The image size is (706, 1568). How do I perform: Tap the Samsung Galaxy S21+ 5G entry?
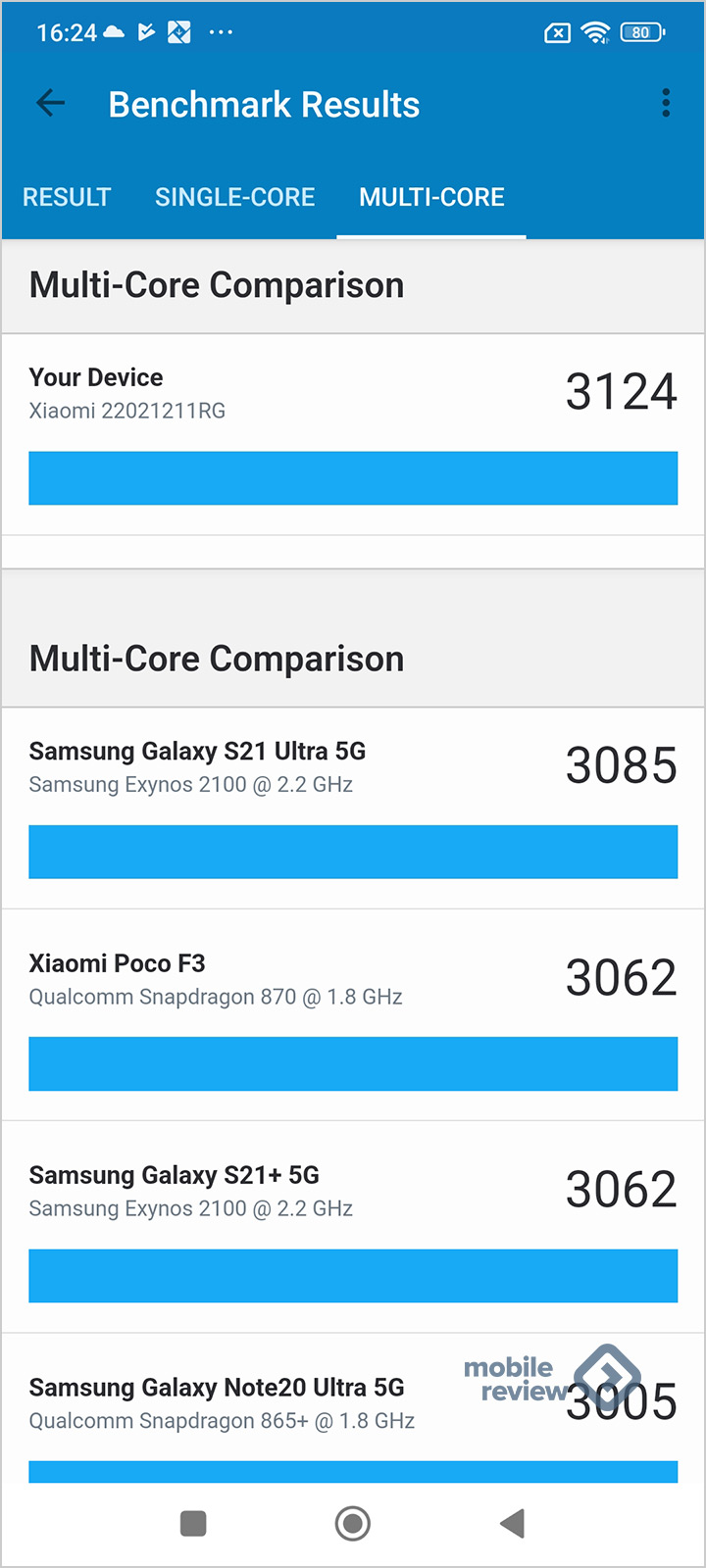tap(353, 1227)
